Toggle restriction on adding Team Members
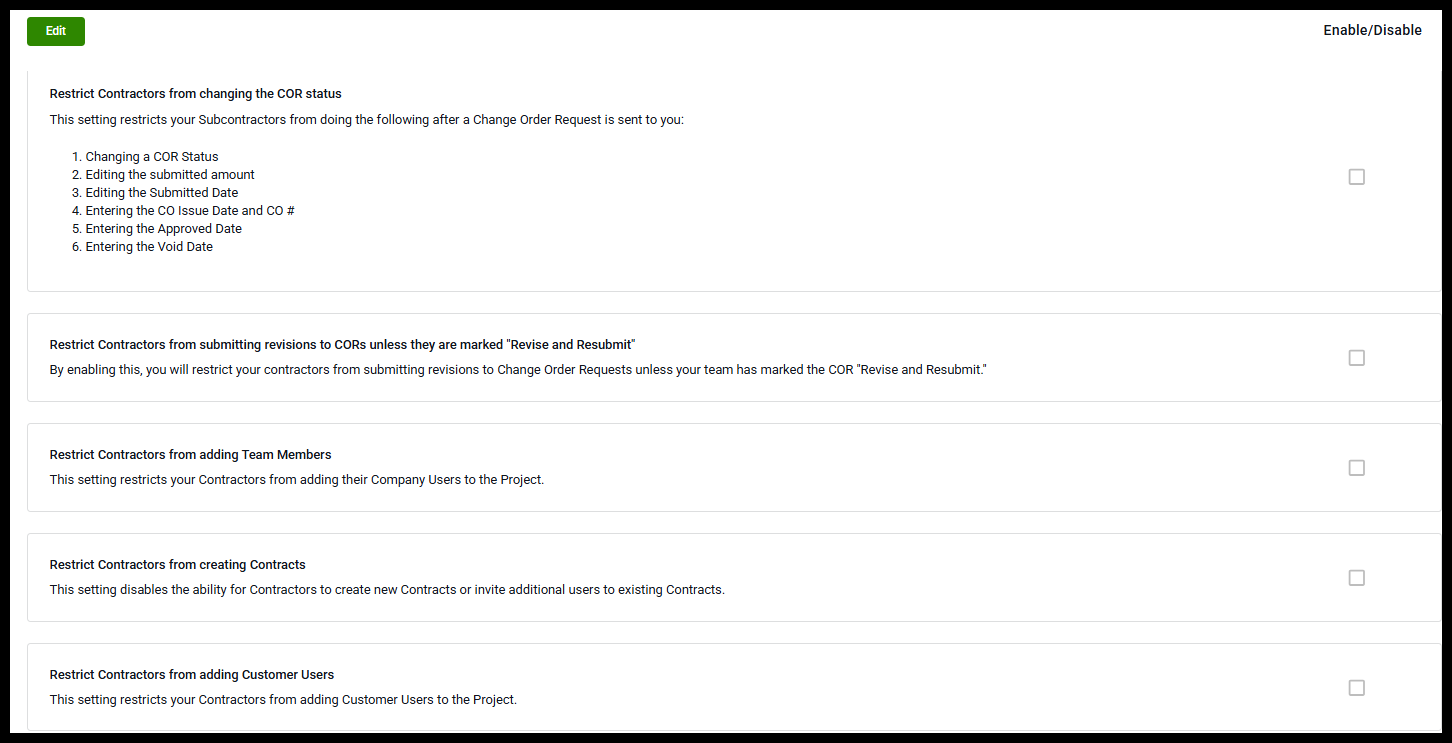Viewport: 1452px width, 743px height. (x=1356, y=468)
